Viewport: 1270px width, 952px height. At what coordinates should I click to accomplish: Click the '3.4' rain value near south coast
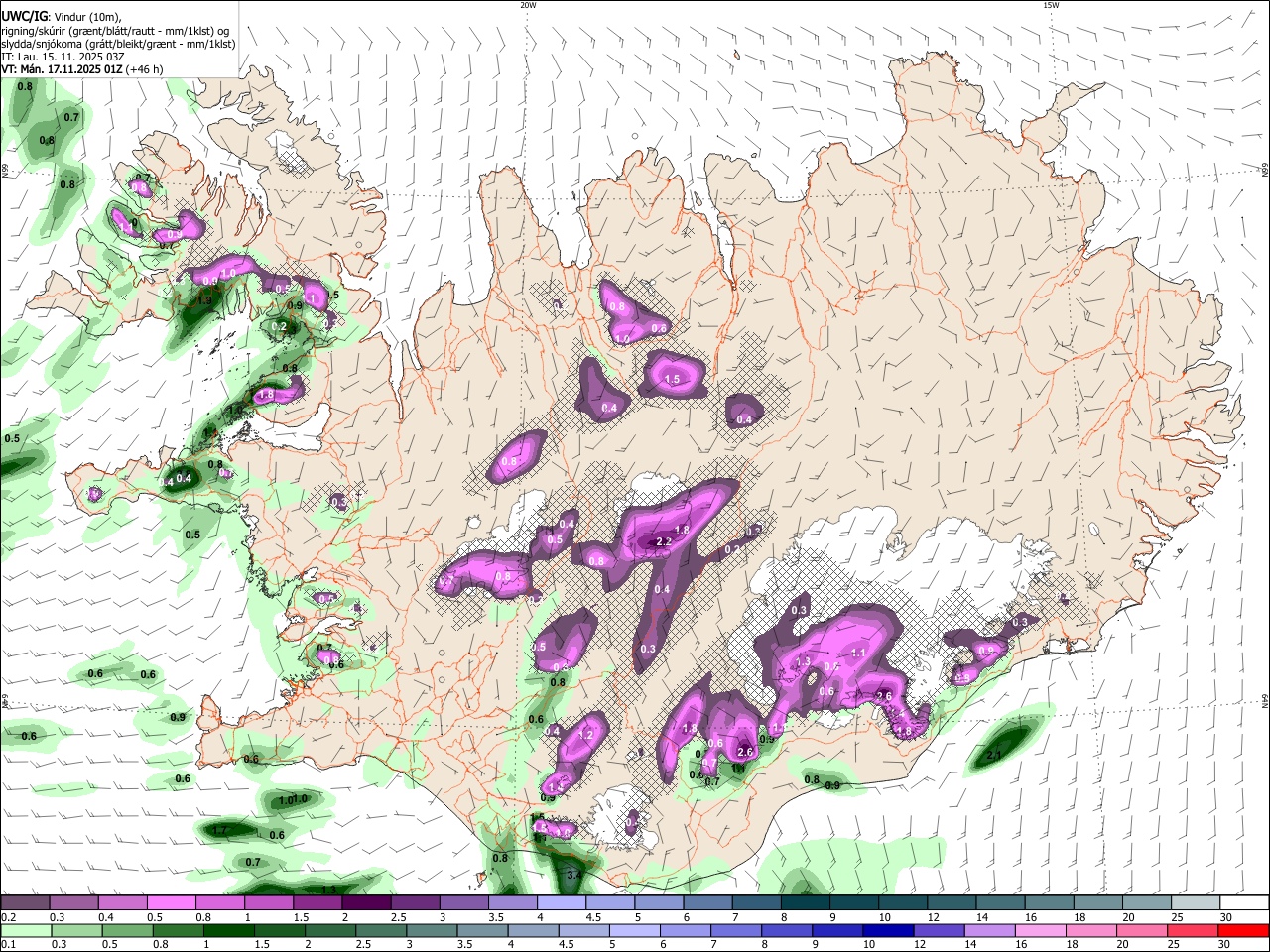point(573,876)
